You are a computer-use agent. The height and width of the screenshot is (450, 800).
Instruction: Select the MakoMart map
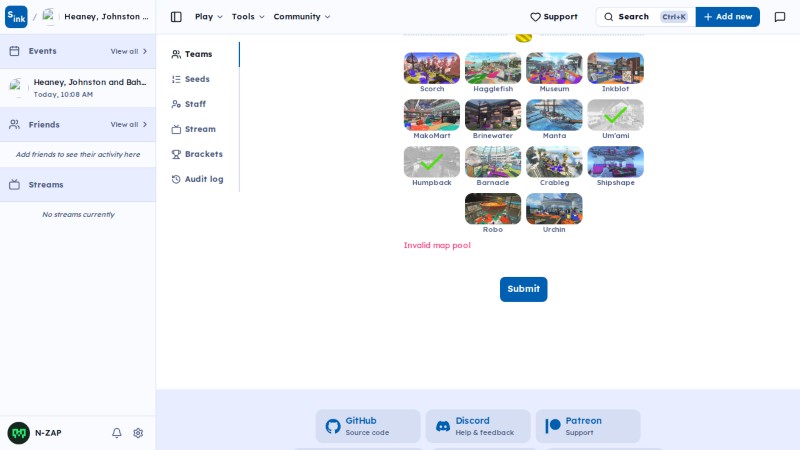click(x=432, y=115)
